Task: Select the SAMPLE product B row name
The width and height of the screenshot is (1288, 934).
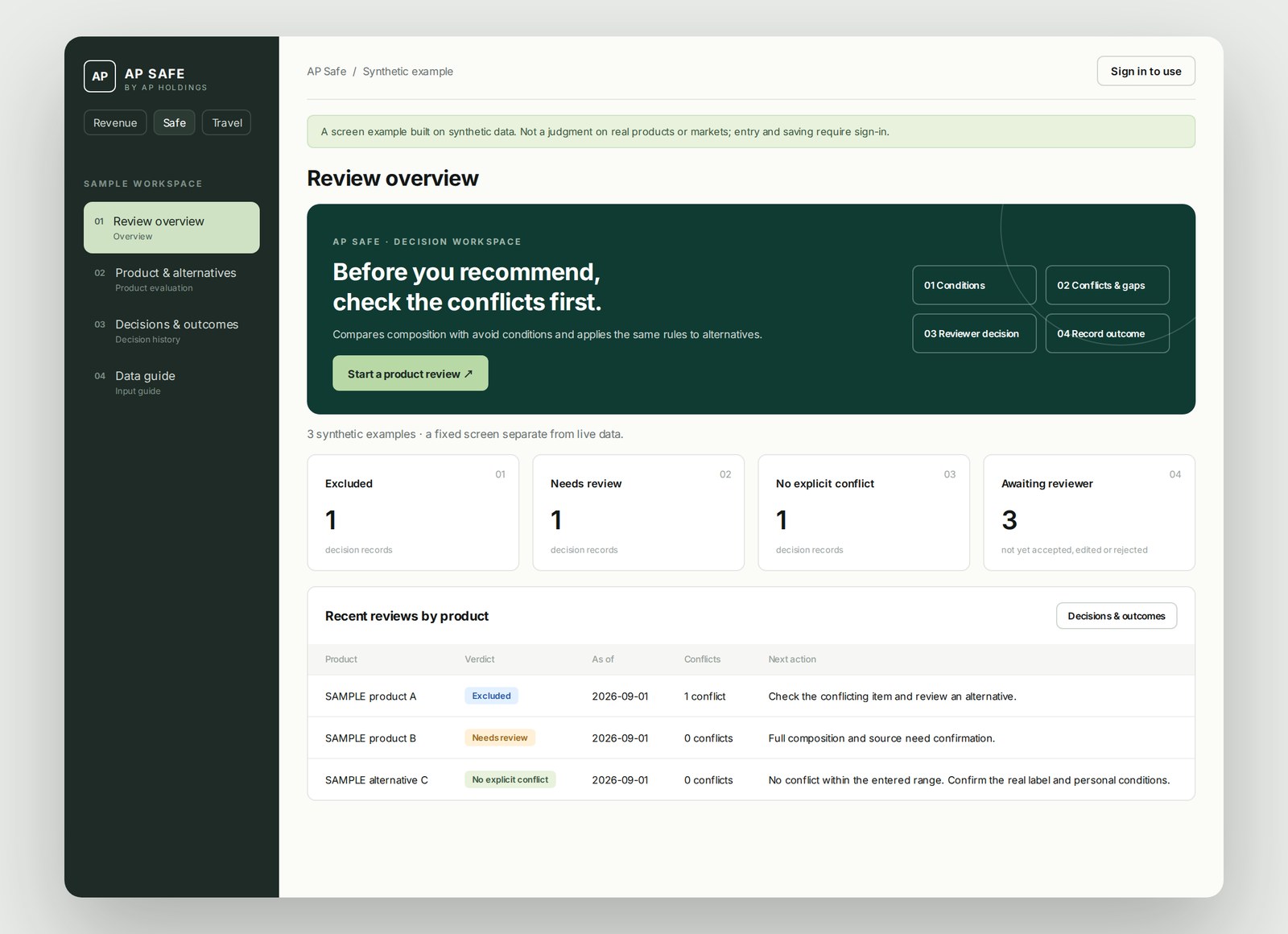Action: (x=371, y=738)
